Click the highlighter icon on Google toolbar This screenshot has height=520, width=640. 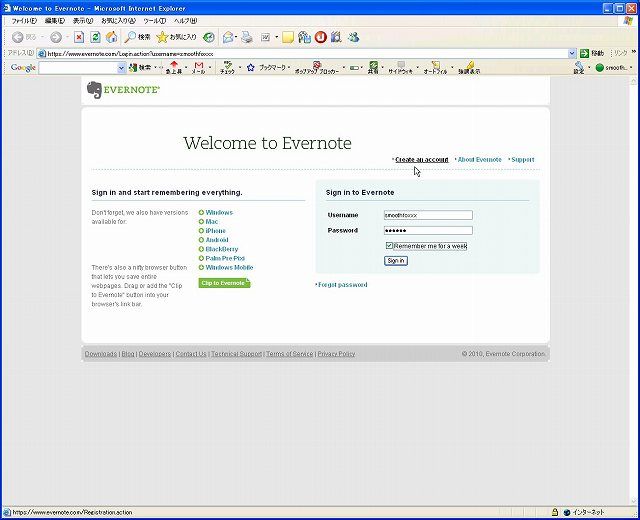(x=469, y=65)
